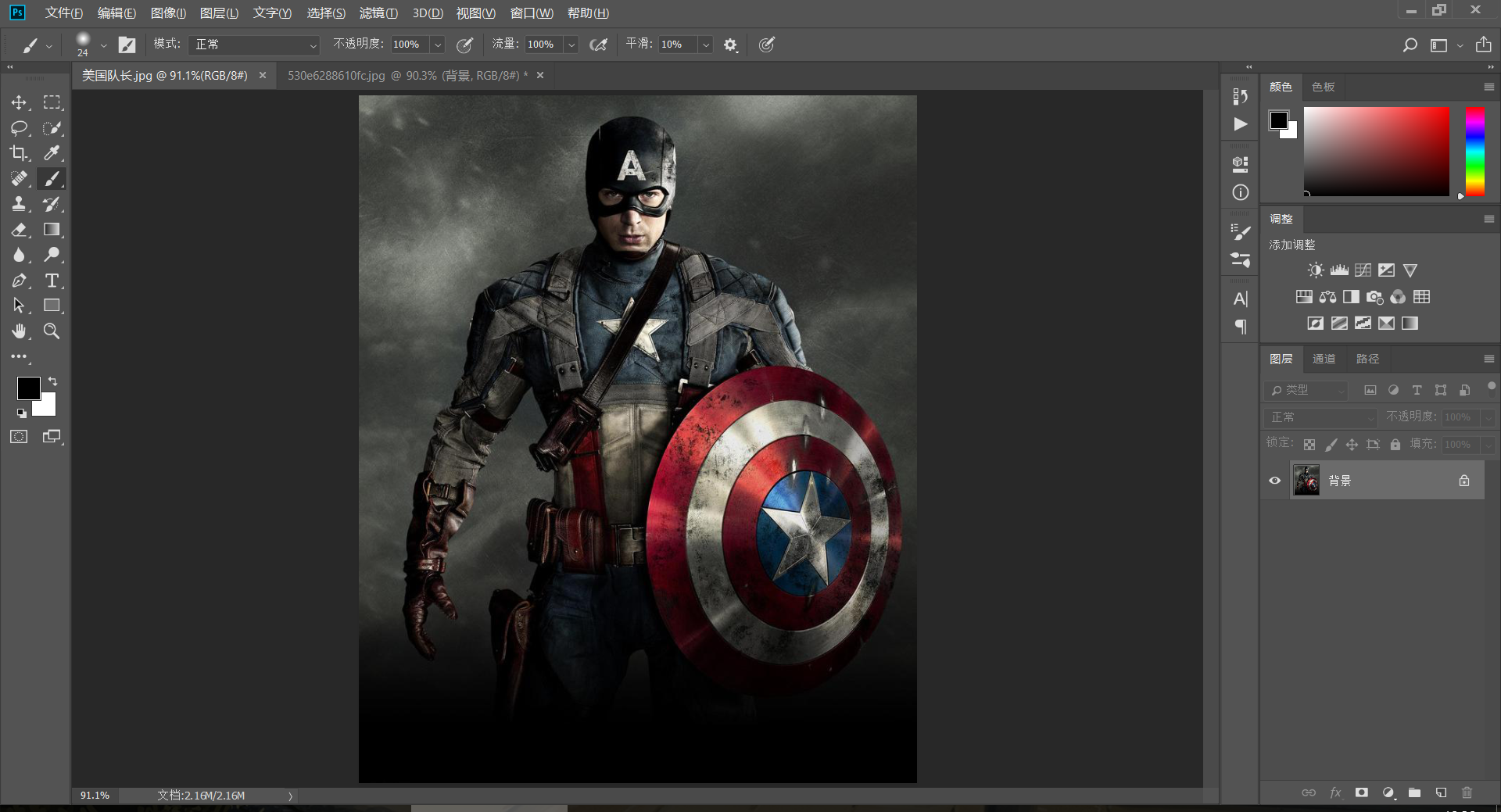The image size is (1501, 812).
Task: Click the 背景 layer thumbnail
Action: point(1306,481)
